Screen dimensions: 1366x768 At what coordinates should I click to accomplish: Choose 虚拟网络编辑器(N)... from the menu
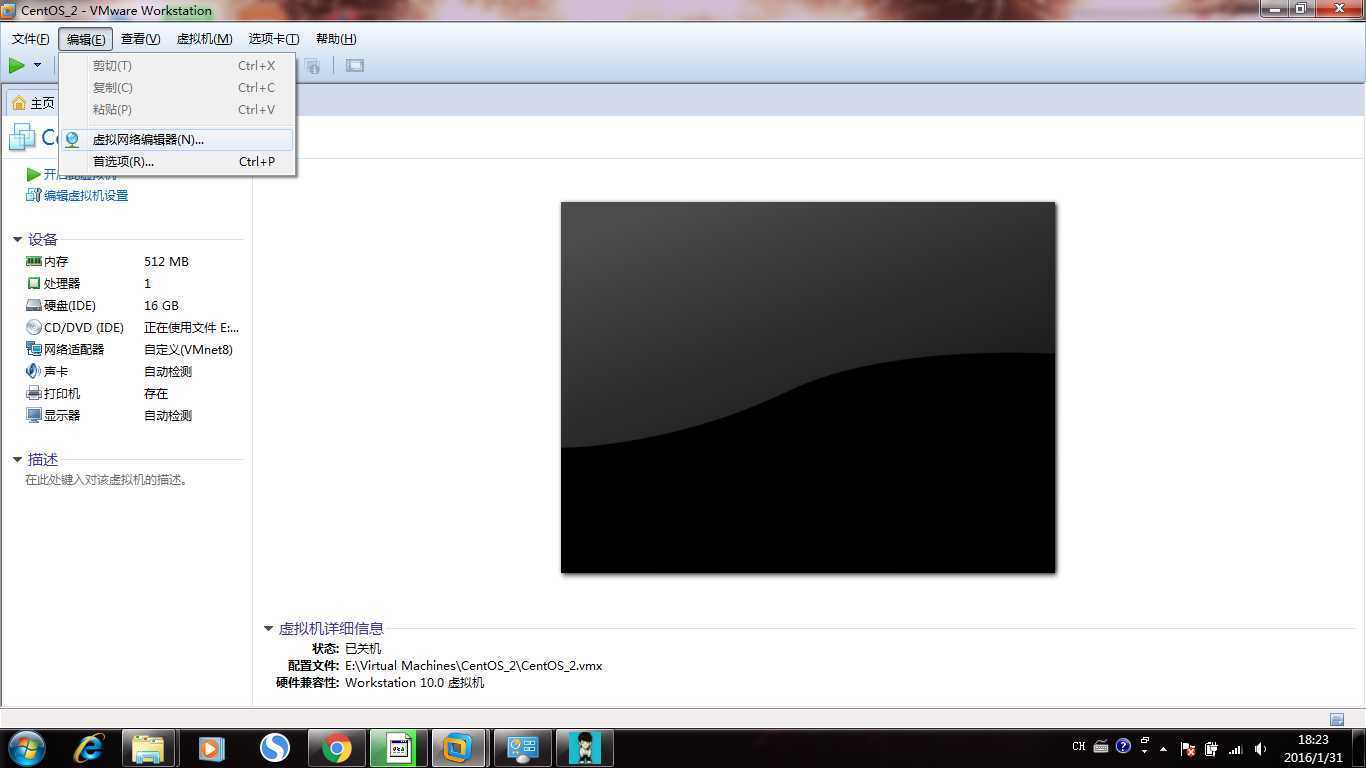(177, 139)
